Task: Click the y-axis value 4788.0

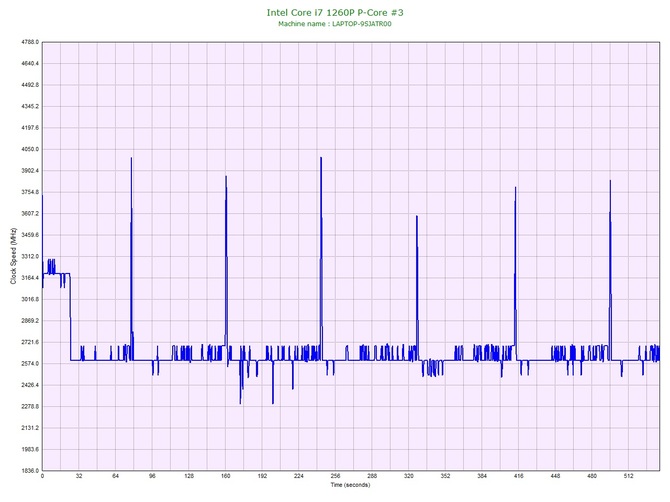Action: (30, 42)
